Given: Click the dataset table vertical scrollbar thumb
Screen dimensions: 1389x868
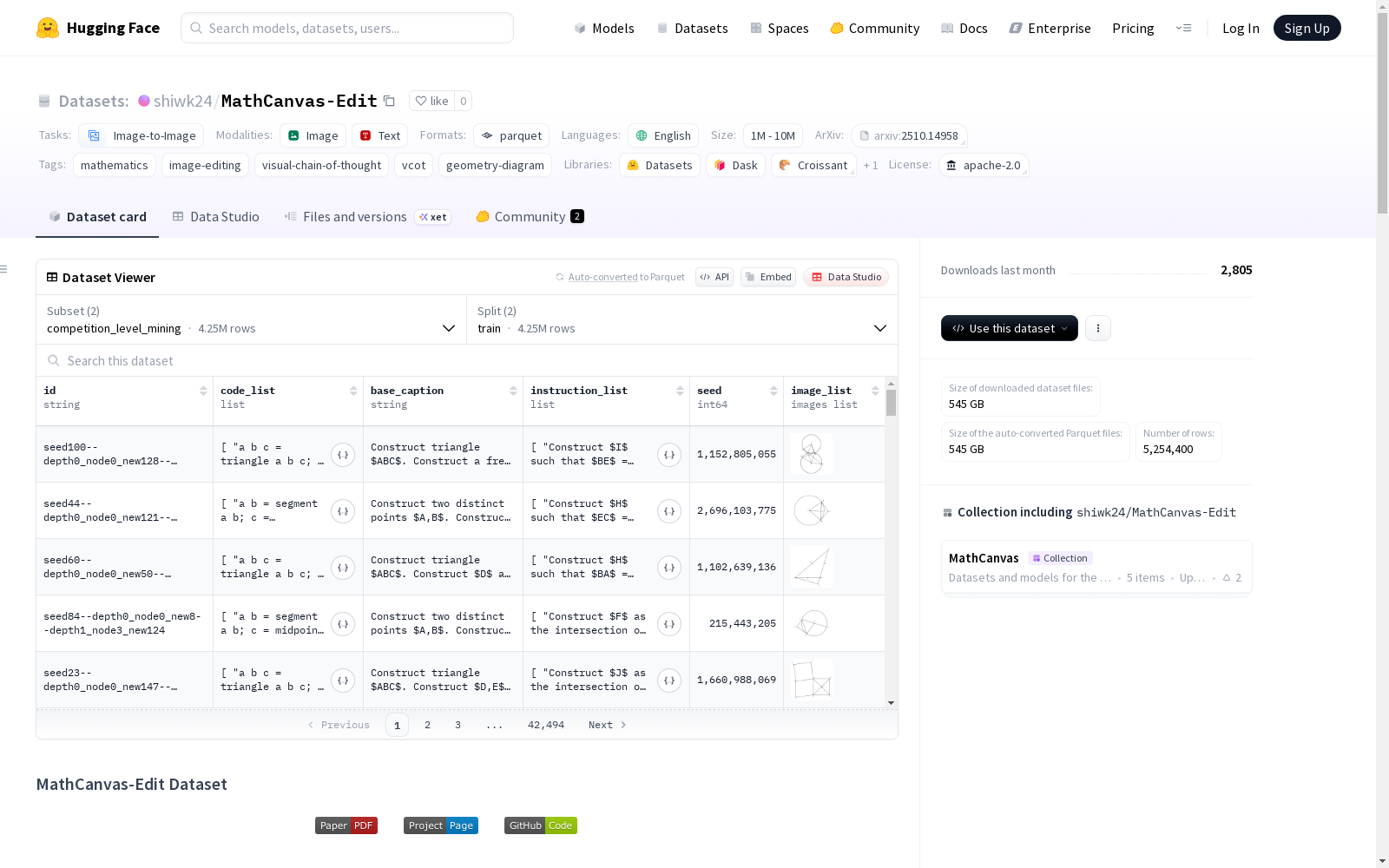Looking at the screenshot, I should tap(891, 403).
